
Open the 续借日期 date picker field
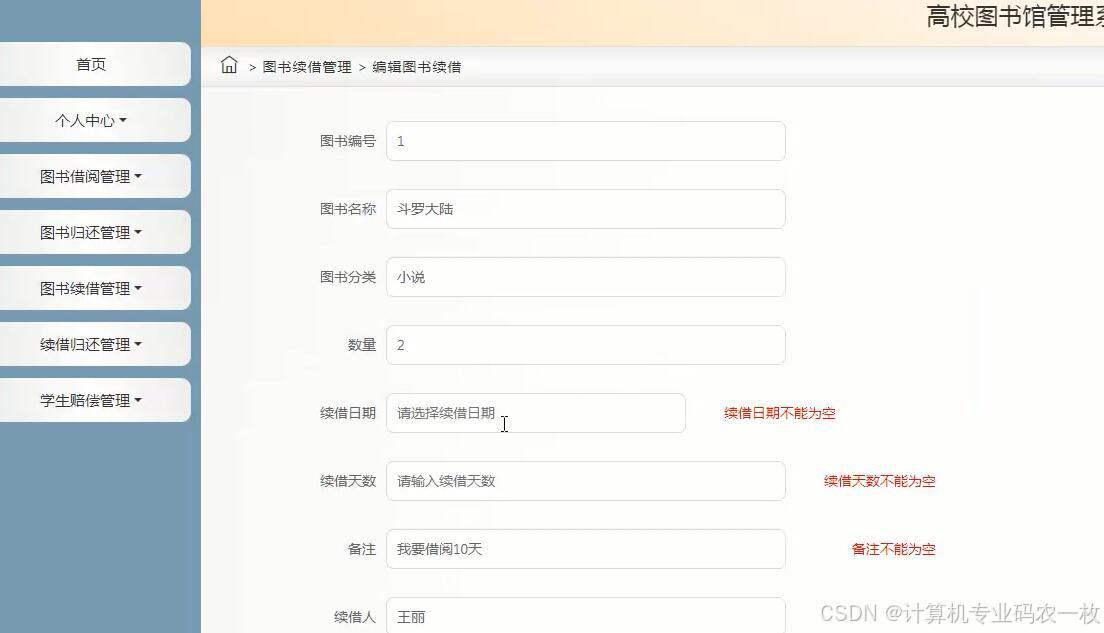click(x=535, y=413)
